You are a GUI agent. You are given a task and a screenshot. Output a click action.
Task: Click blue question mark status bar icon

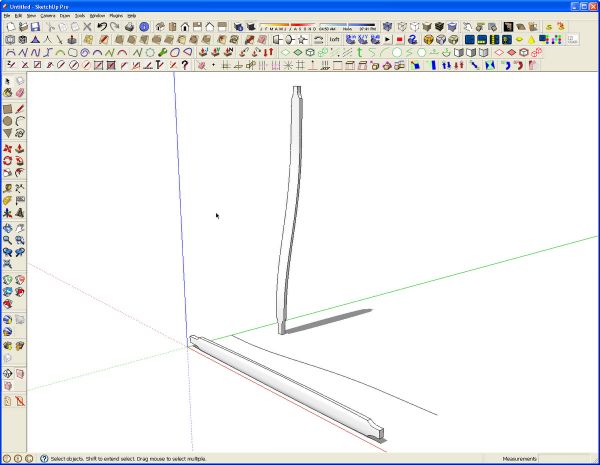coord(44,458)
